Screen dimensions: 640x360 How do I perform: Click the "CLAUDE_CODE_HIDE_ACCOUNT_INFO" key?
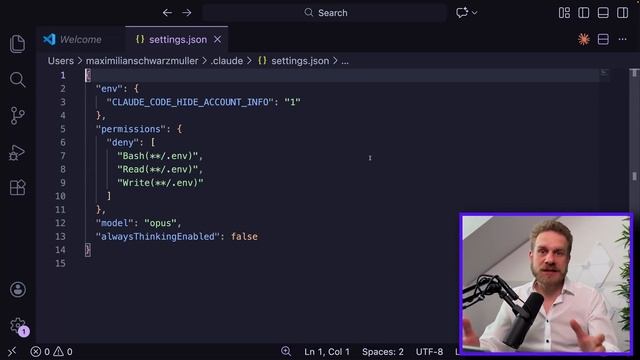point(190,102)
